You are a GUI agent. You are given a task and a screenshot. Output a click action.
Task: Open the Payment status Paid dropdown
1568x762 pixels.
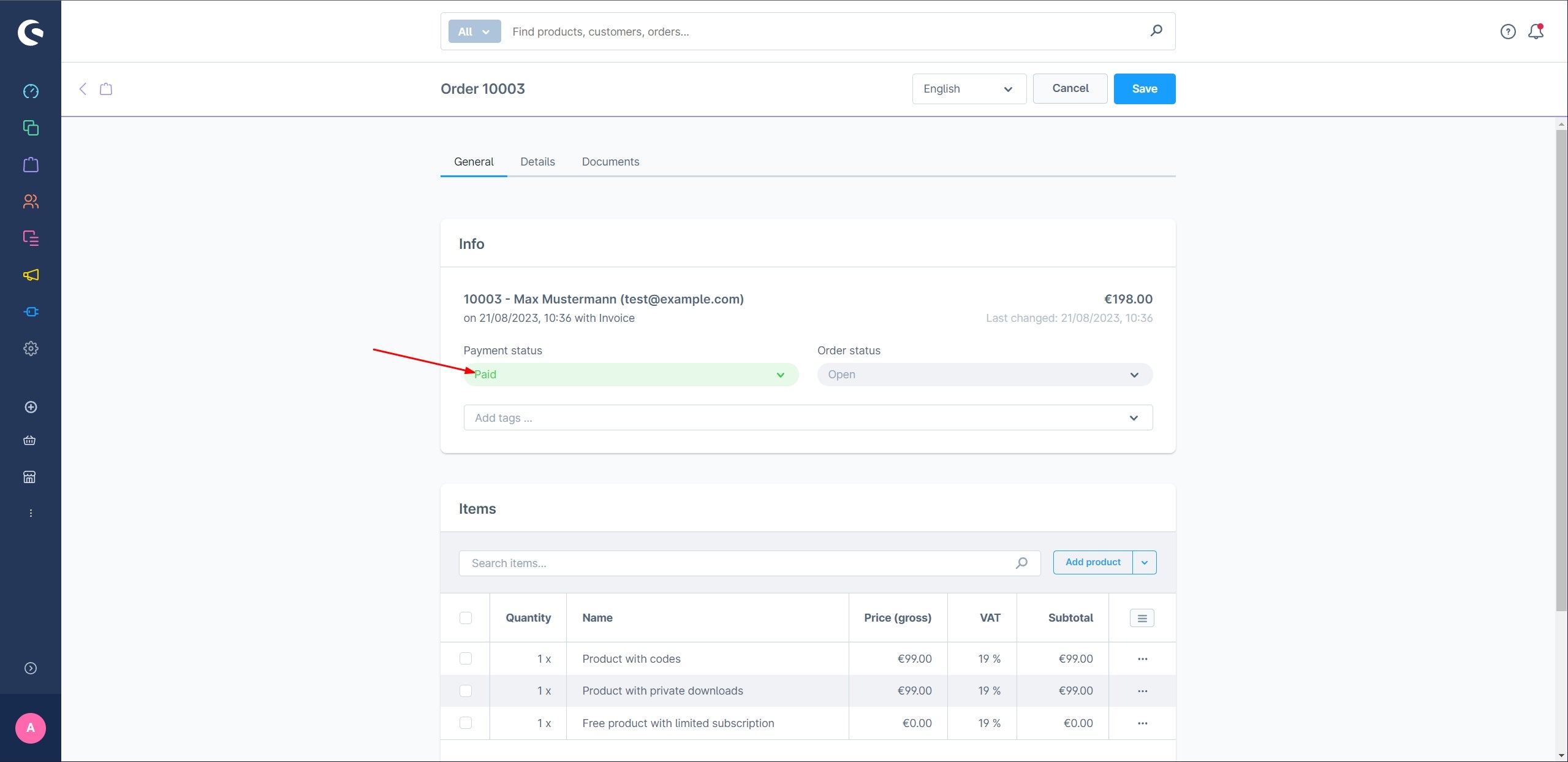tap(631, 375)
